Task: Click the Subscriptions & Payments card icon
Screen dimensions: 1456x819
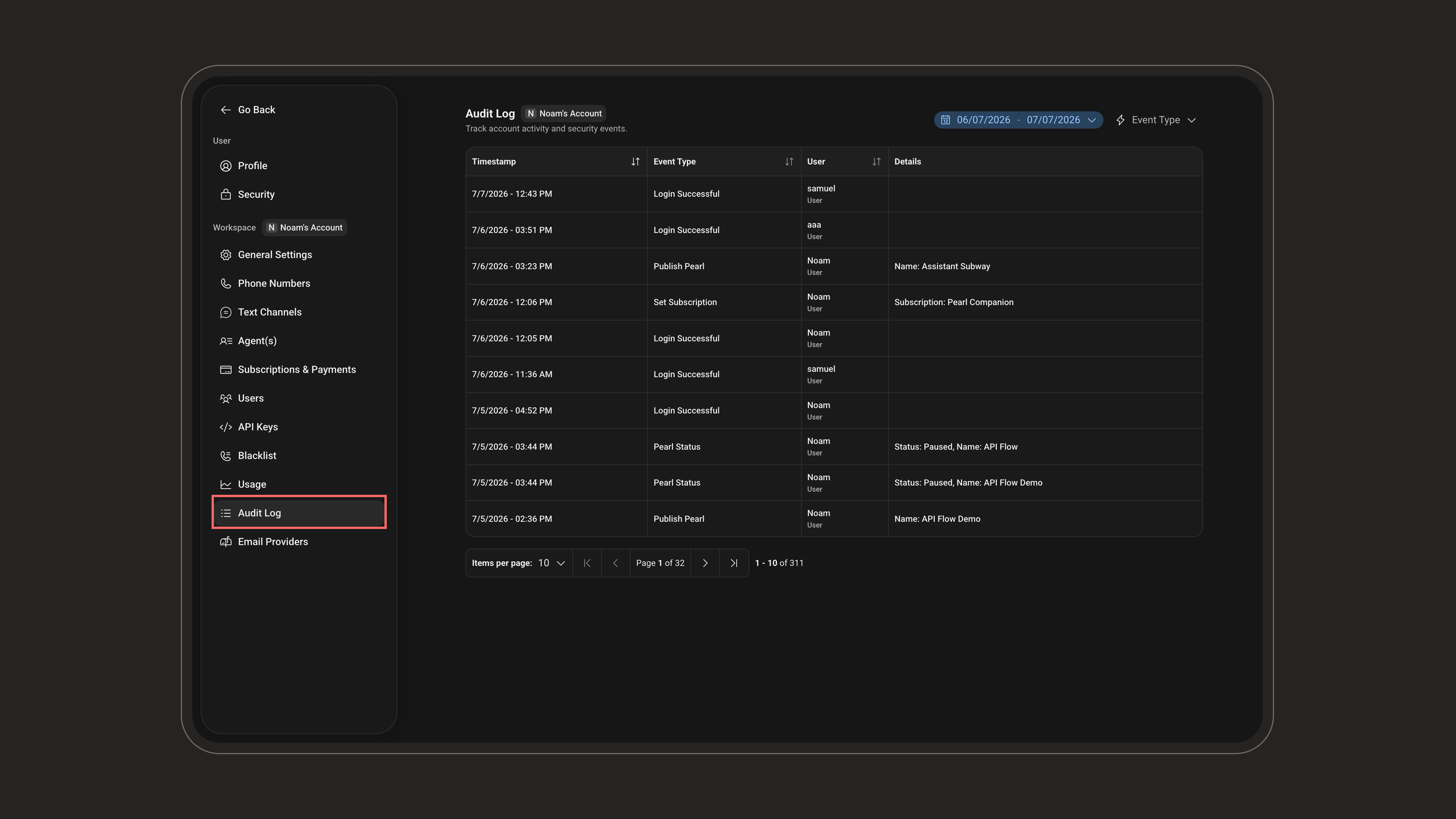Action: [226, 370]
